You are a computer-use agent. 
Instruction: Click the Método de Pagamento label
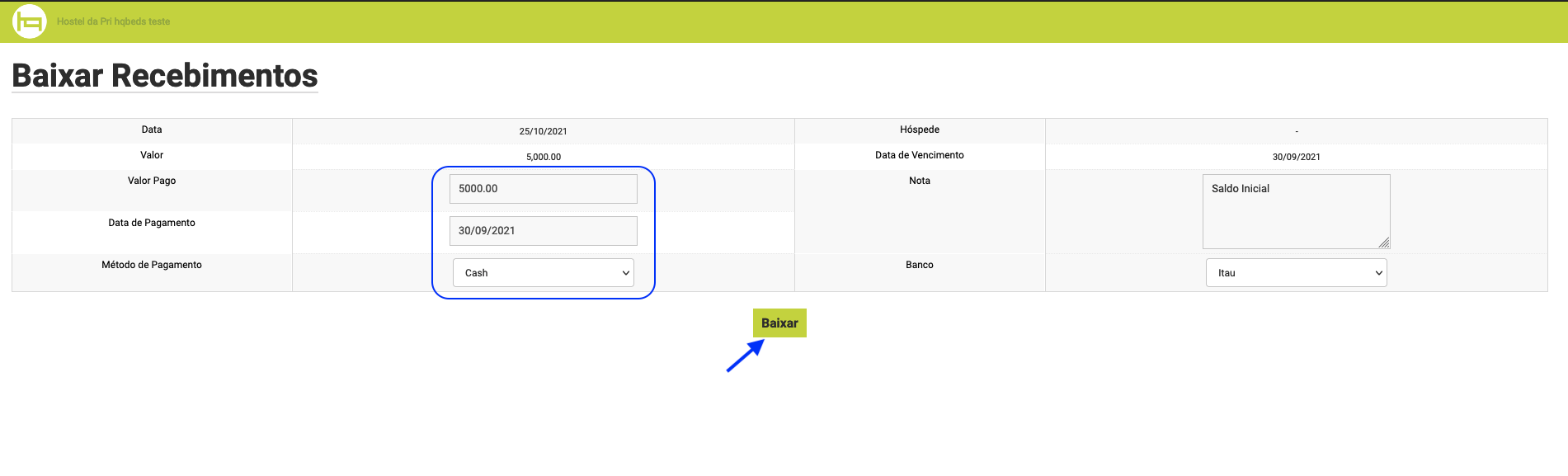(152, 265)
